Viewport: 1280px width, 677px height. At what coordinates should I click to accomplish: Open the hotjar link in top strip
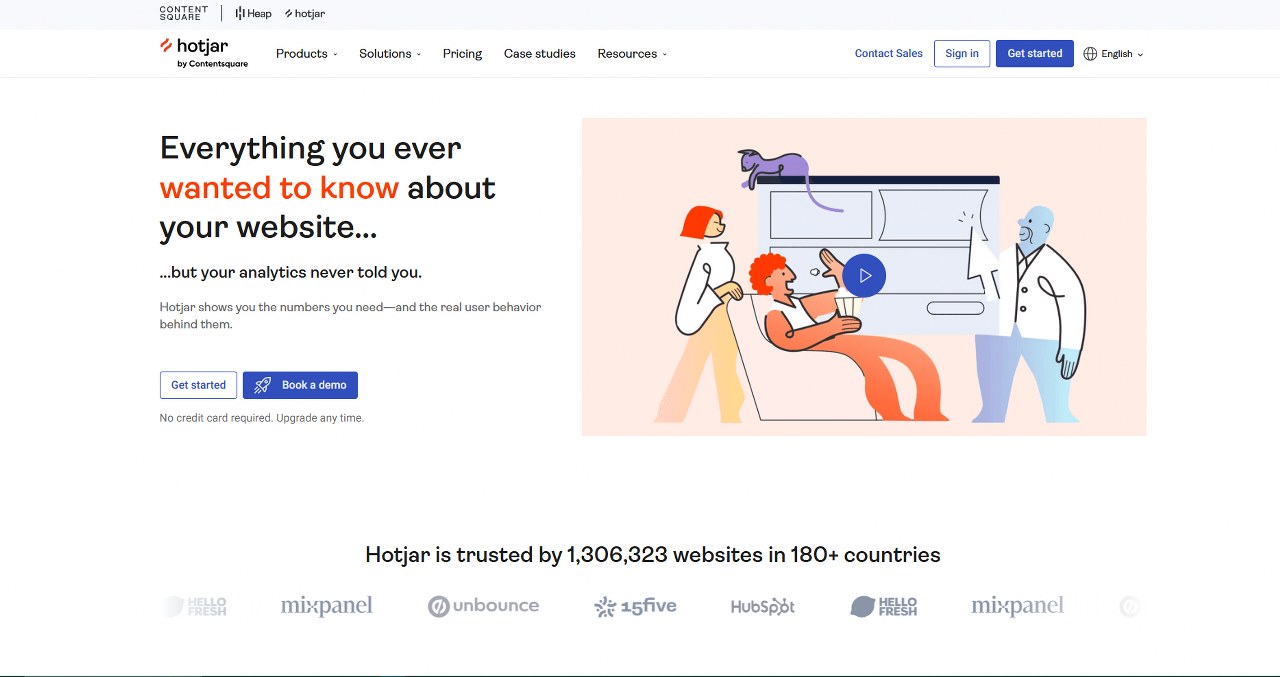coord(305,13)
